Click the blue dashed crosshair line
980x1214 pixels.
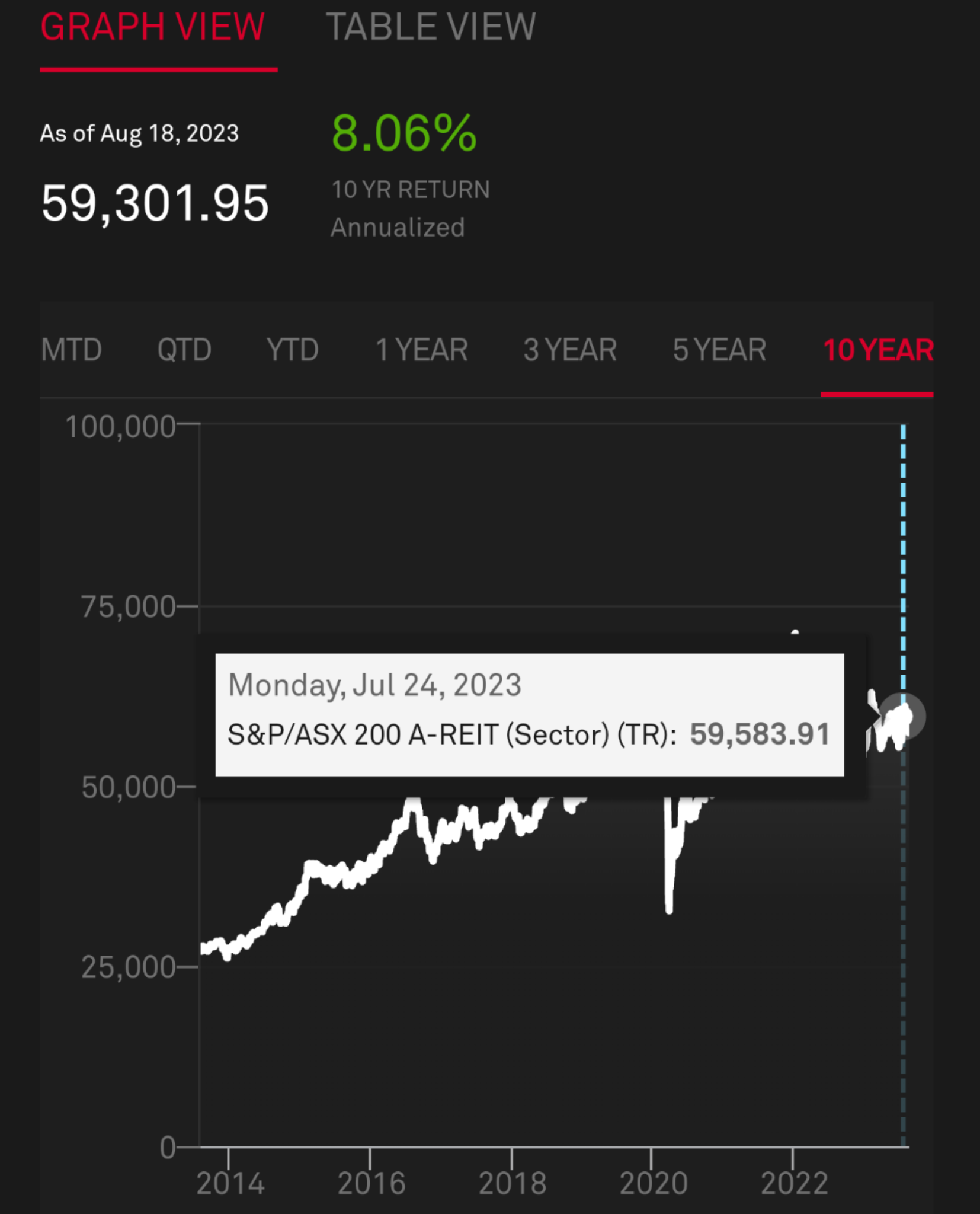coord(903,533)
